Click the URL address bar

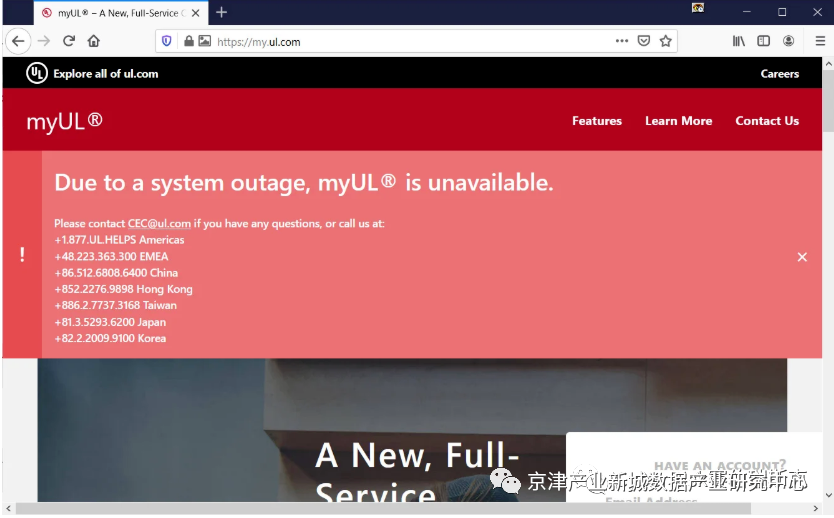coord(415,41)
